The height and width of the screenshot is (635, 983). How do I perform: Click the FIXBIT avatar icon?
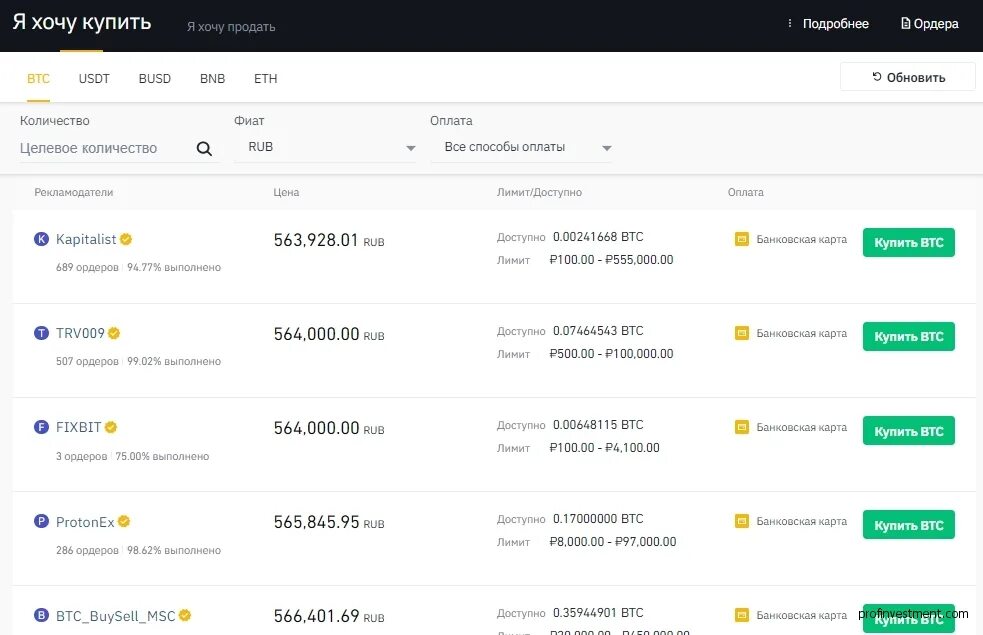[41, 427]
